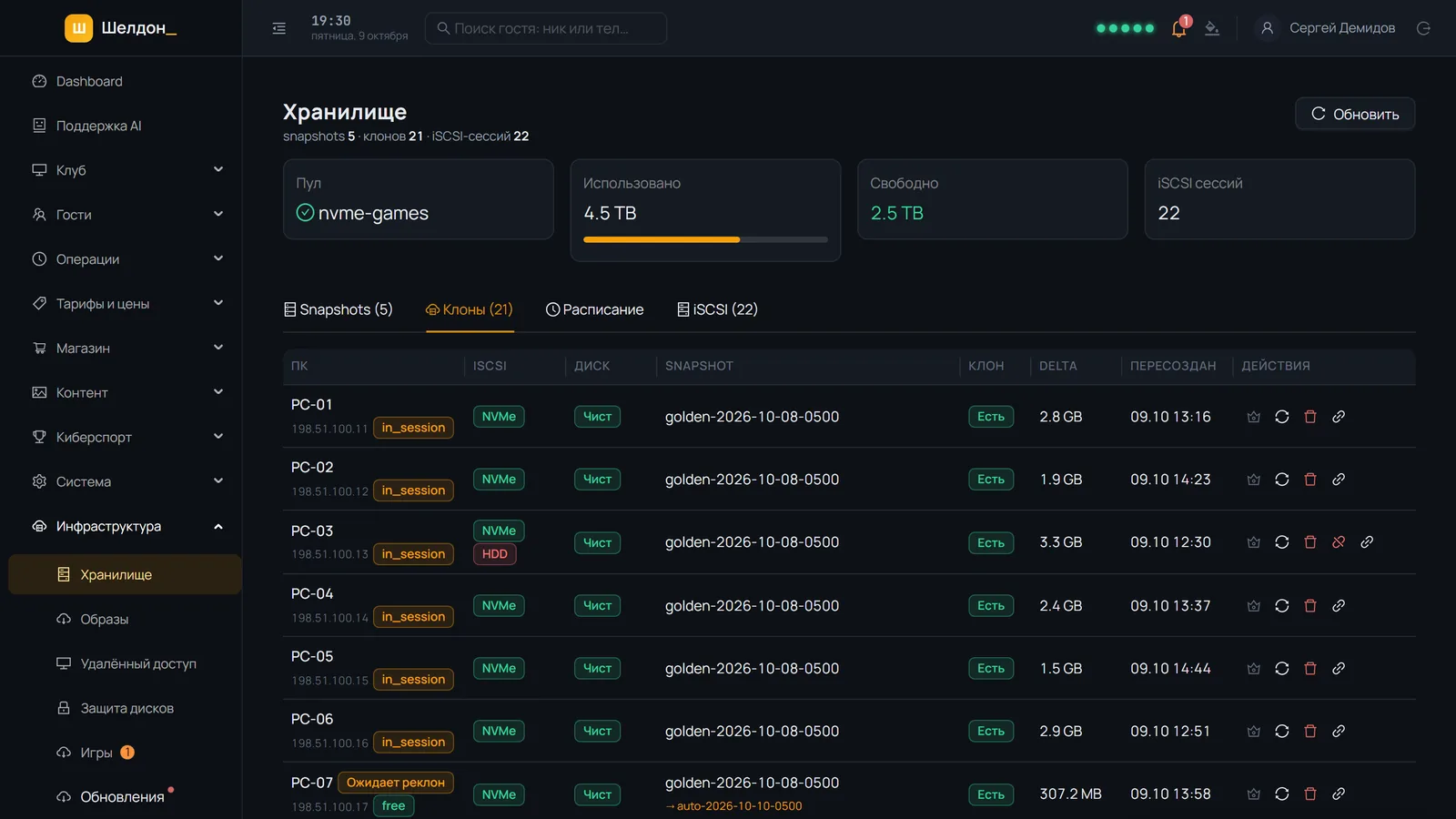Select the Клоны (21) tab
1456x819 pixels.
[x=470, y=309]
